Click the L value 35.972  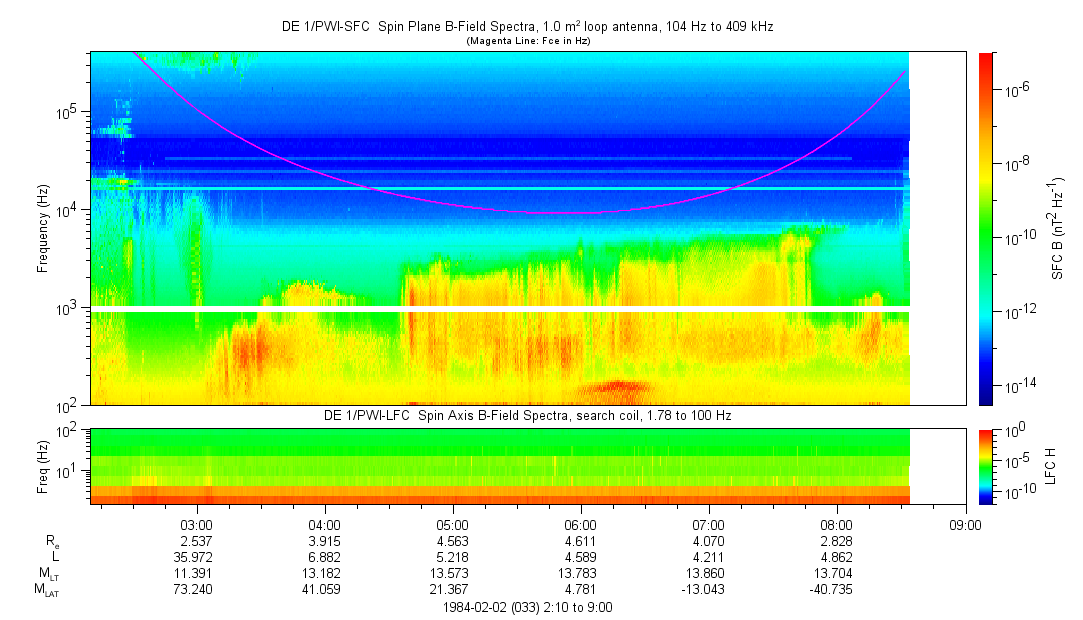point(196,556)
